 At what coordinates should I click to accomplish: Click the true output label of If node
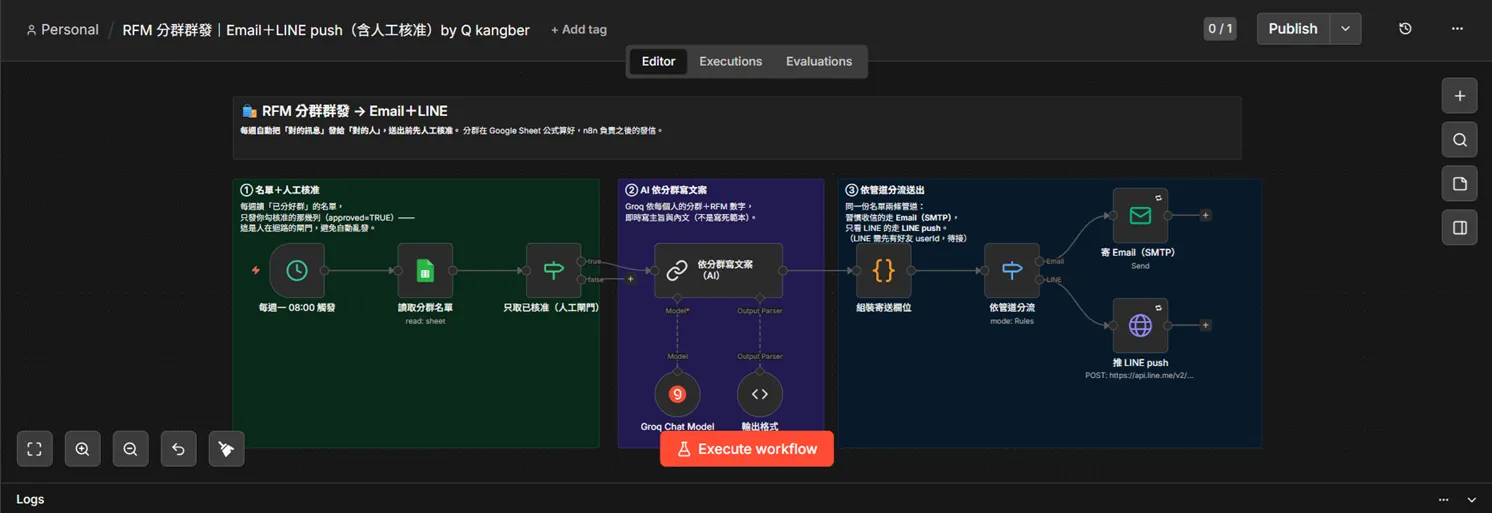(x=595, y=262)
